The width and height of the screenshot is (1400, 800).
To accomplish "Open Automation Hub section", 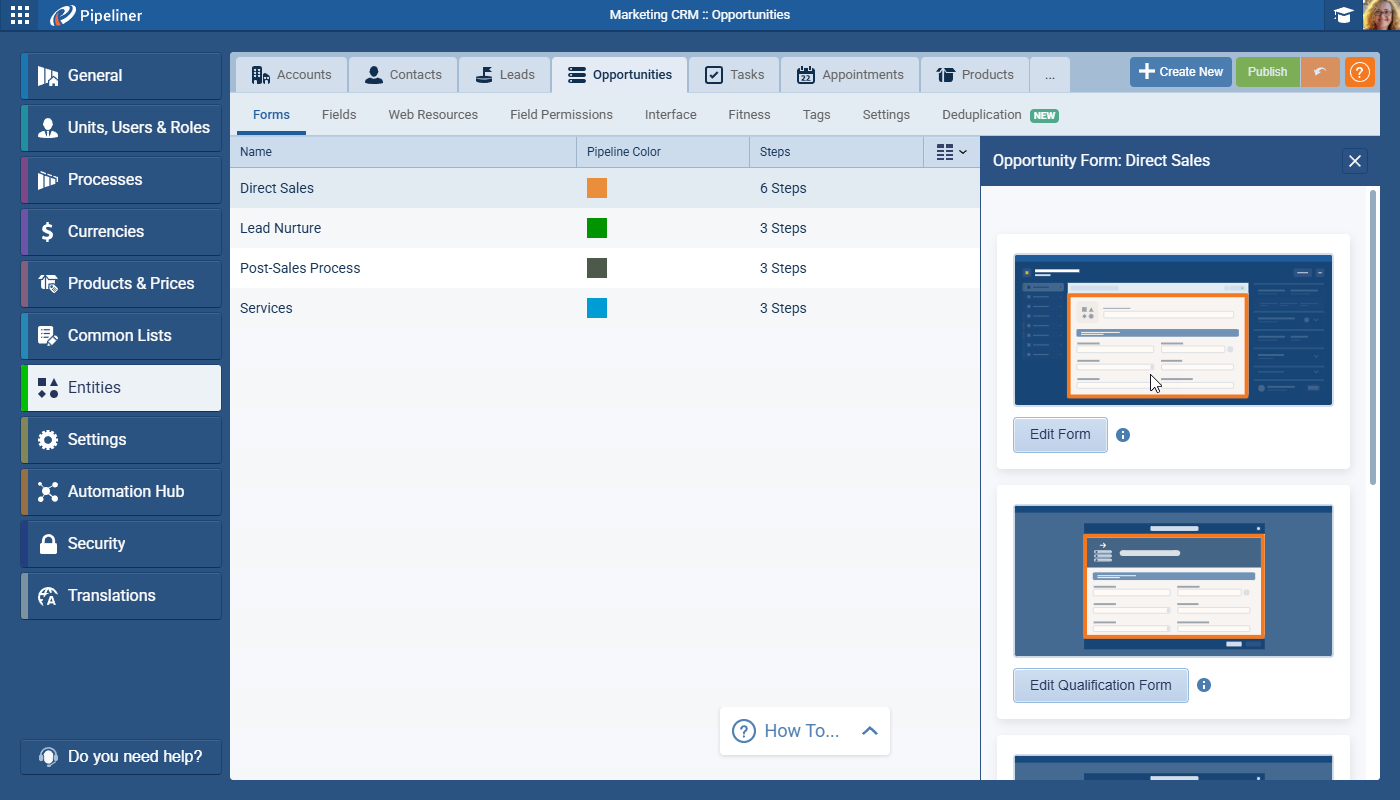I will [121, 492].
